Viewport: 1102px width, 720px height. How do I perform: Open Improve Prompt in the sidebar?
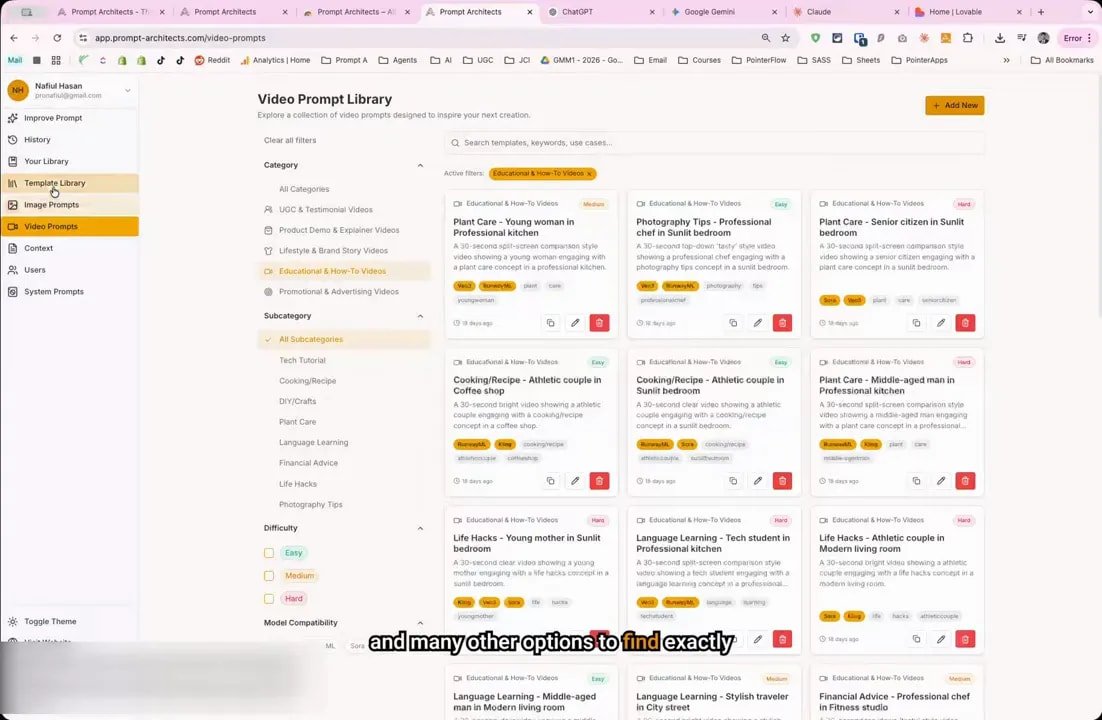tap(70, 118)
